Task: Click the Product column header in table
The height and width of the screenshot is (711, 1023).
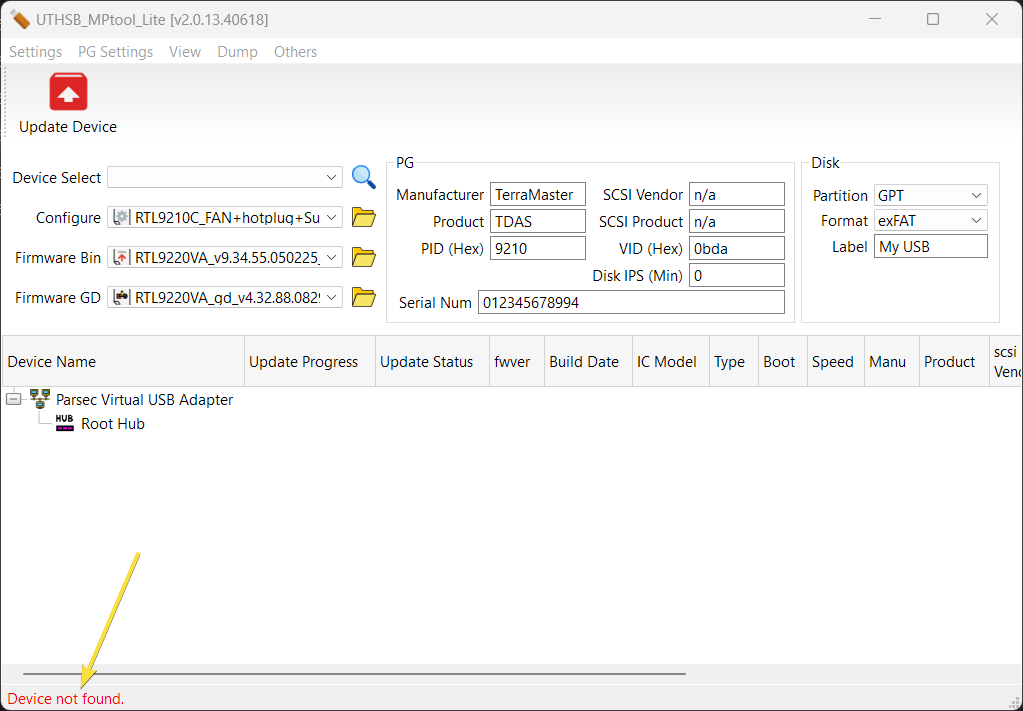Action: tap(954, 361)
